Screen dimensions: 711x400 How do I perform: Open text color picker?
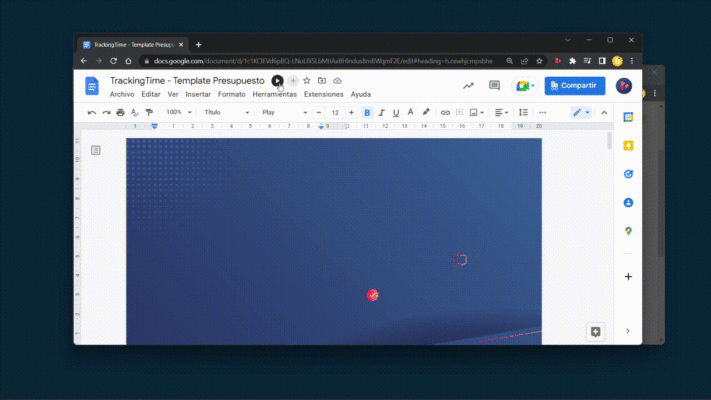point(410,112)
